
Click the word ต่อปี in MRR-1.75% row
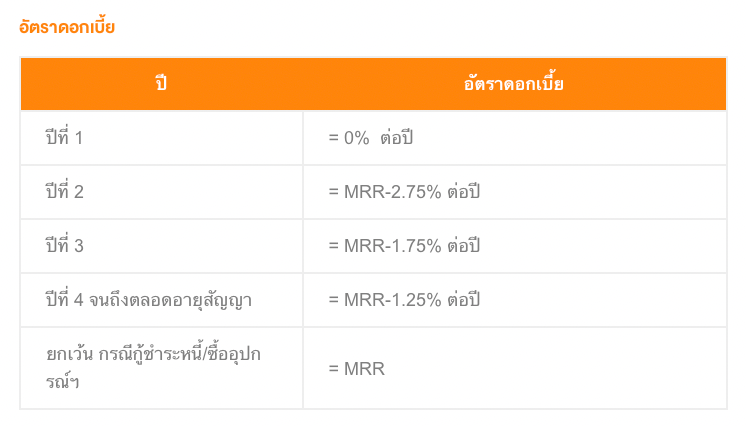coord(463,246)
